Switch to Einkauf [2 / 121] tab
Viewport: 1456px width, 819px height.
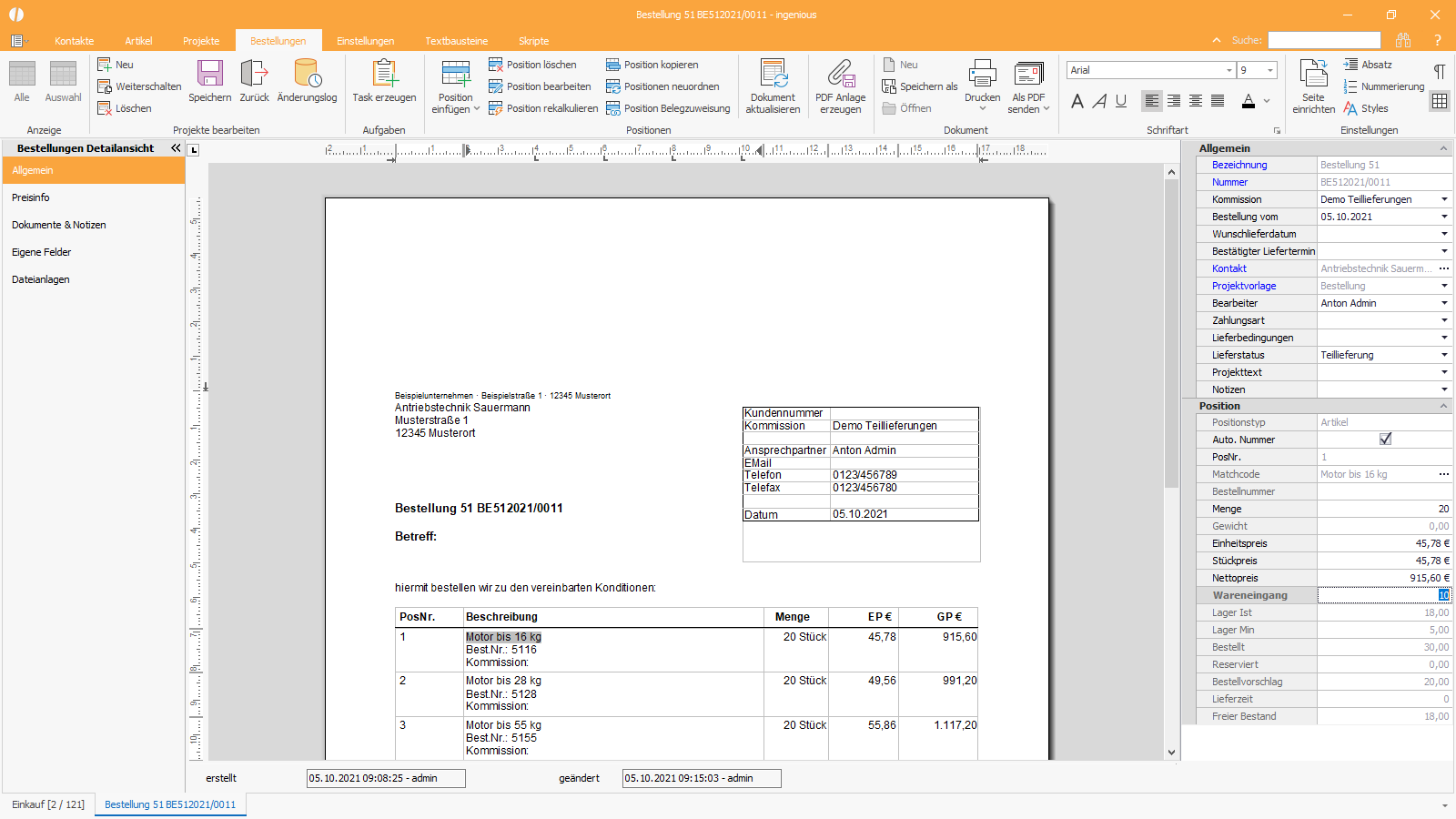click(48, 804)
